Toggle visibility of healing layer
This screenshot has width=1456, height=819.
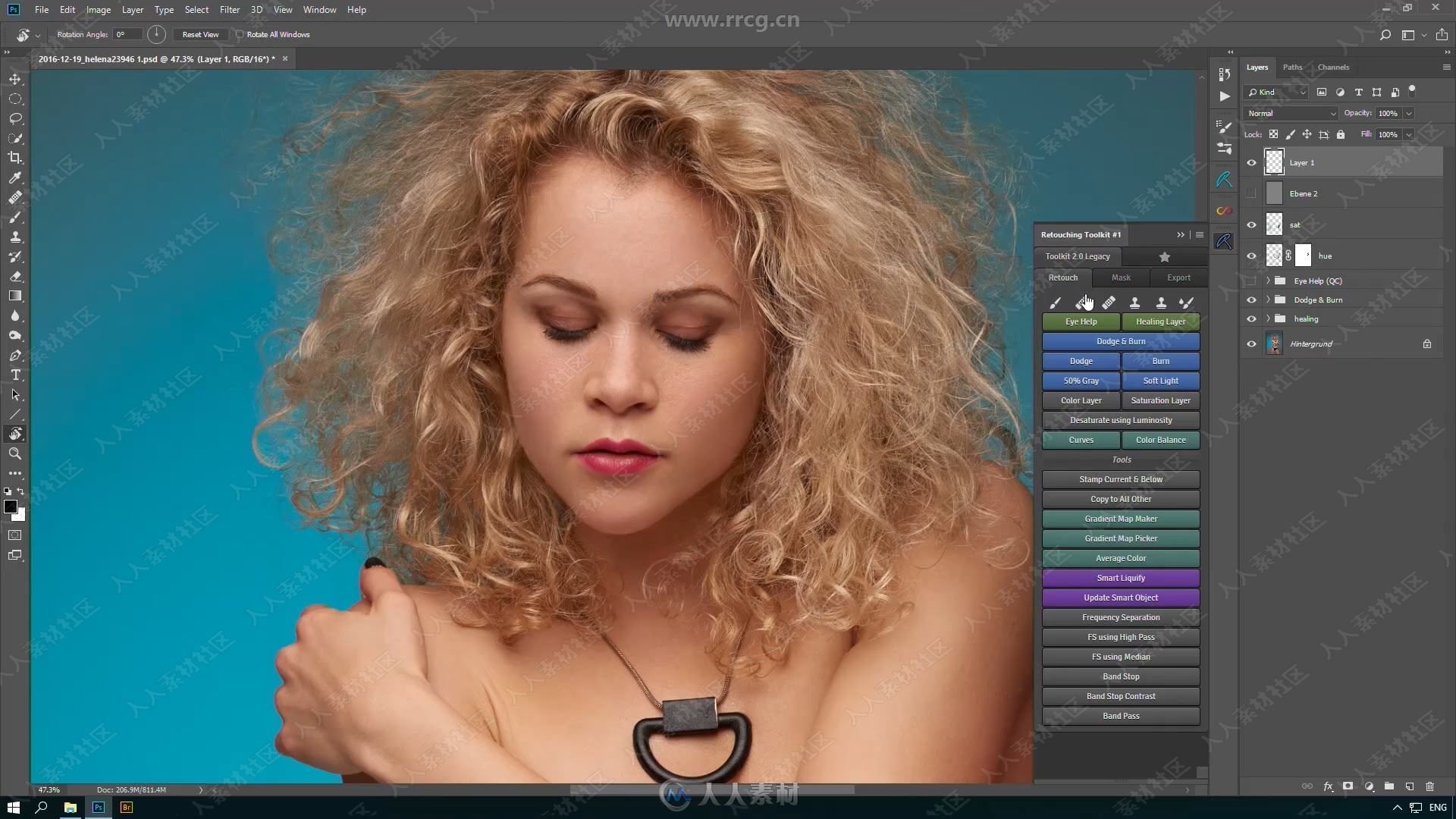[1251, 318]
